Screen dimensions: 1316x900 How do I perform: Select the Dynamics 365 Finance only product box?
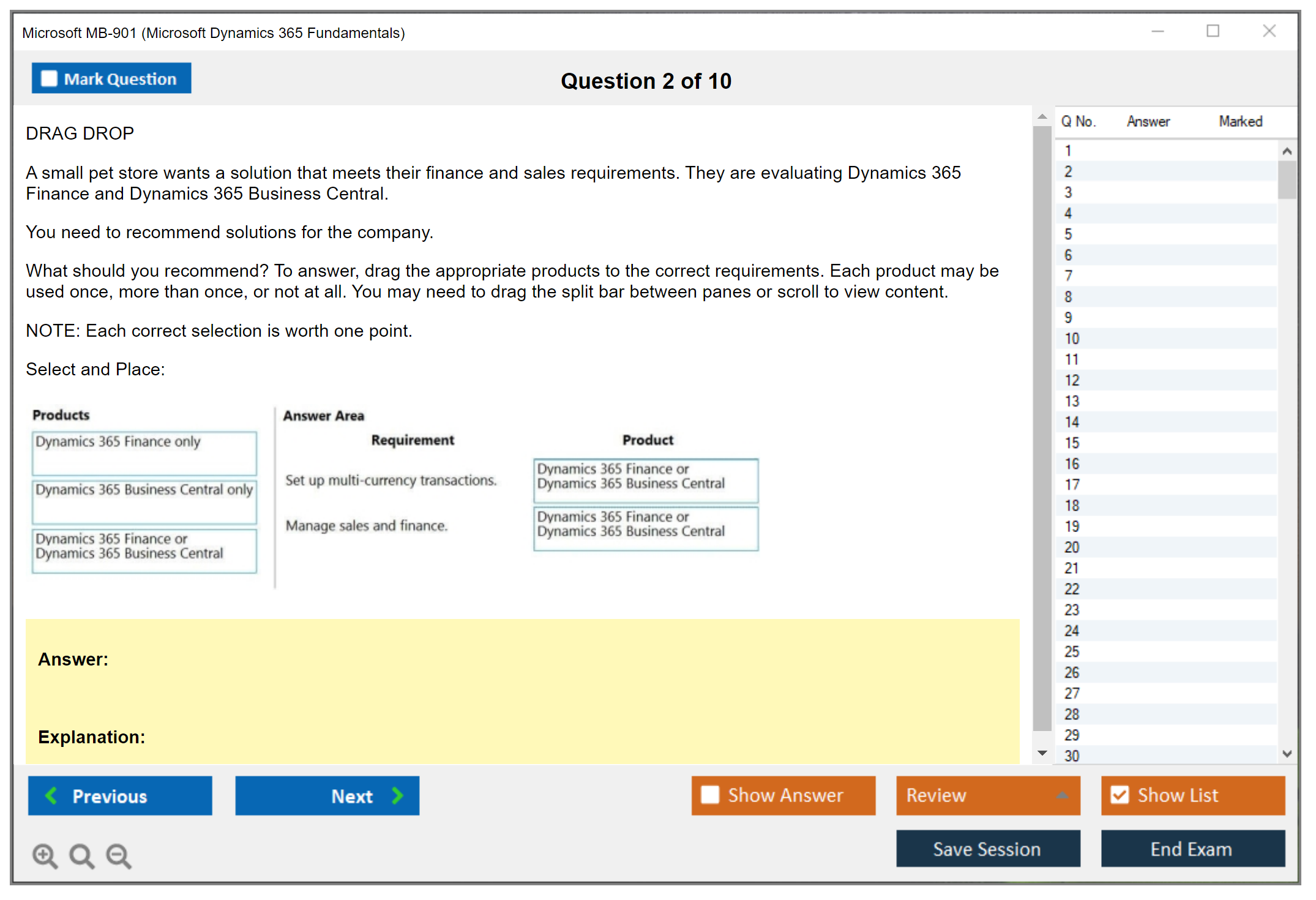coord(144,453)
